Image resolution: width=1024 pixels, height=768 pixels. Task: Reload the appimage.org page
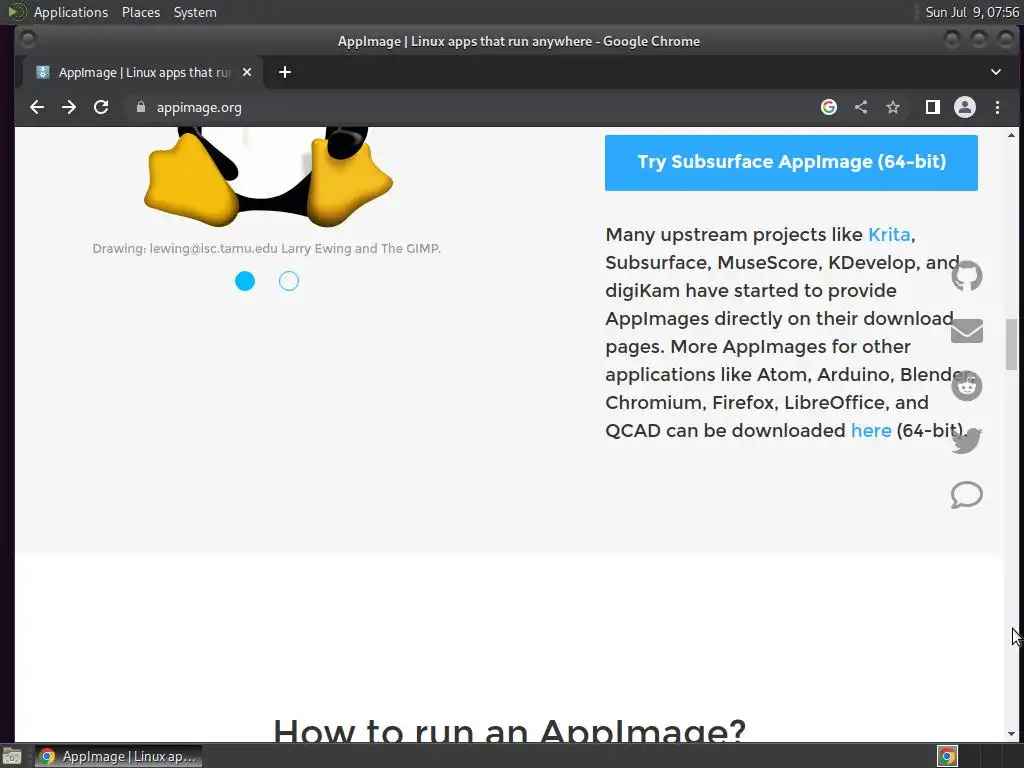pyautogui.click(x=101, y=107)
